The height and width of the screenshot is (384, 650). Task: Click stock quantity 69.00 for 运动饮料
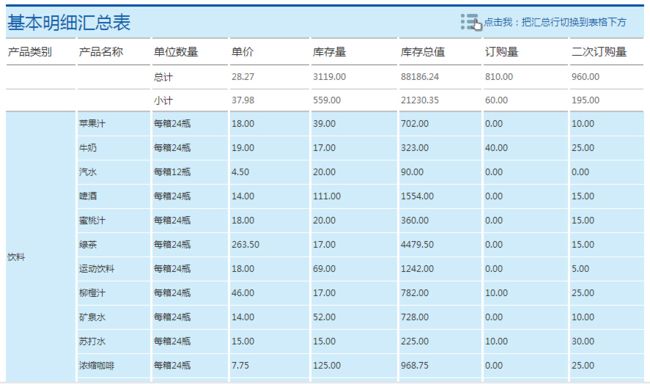pos(324,269)
